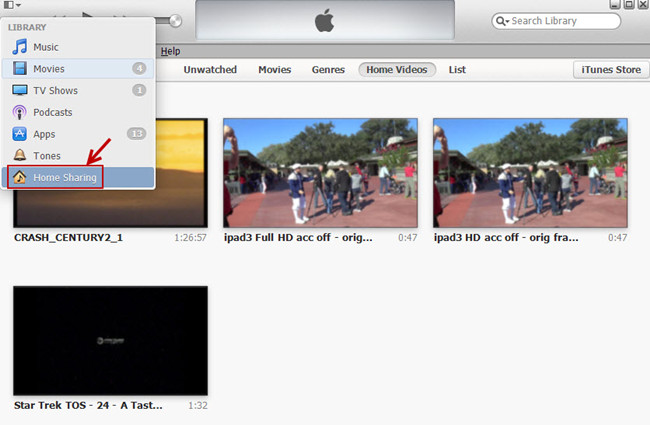Open the window menu dropdown at top-left corner
The image size is (650, 425).
12,5
